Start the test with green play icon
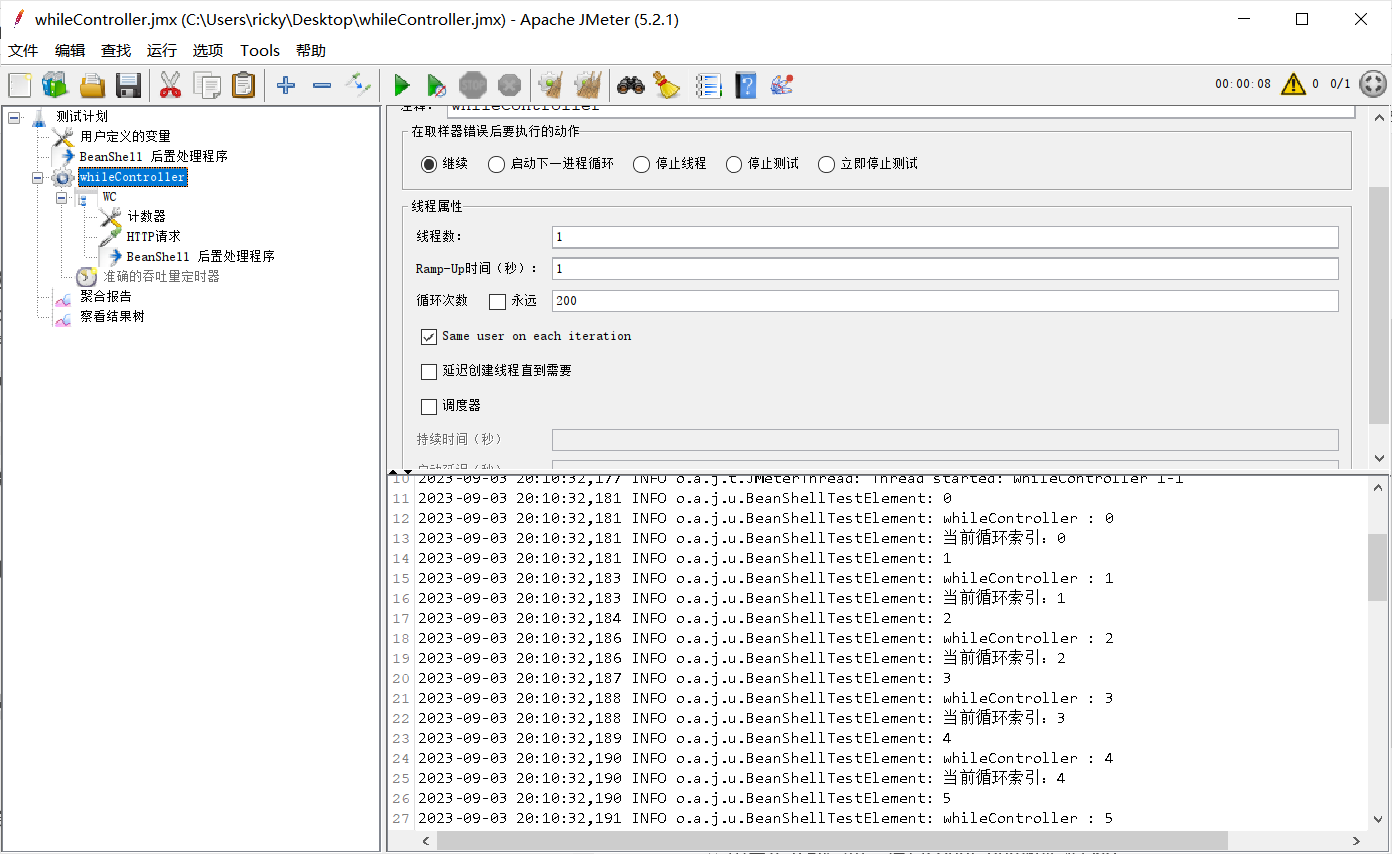This screenshot has height=854, width=1392. point(402,85)
